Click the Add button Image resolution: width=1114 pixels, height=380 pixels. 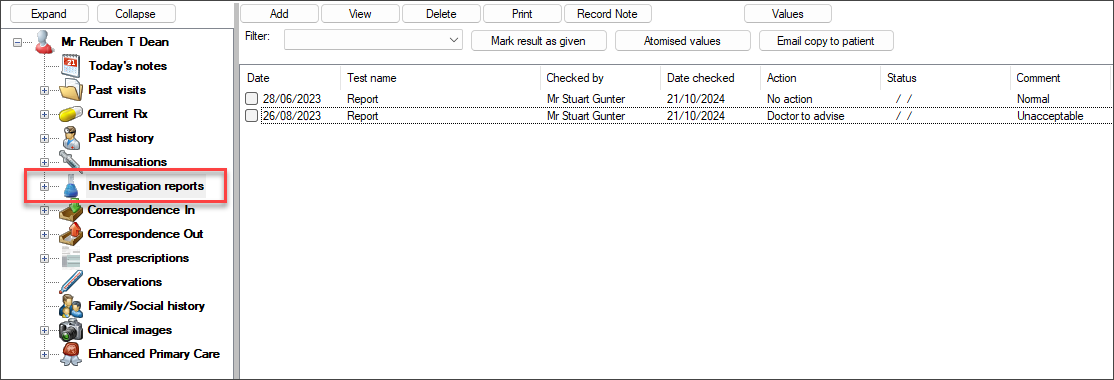point(279,13)
